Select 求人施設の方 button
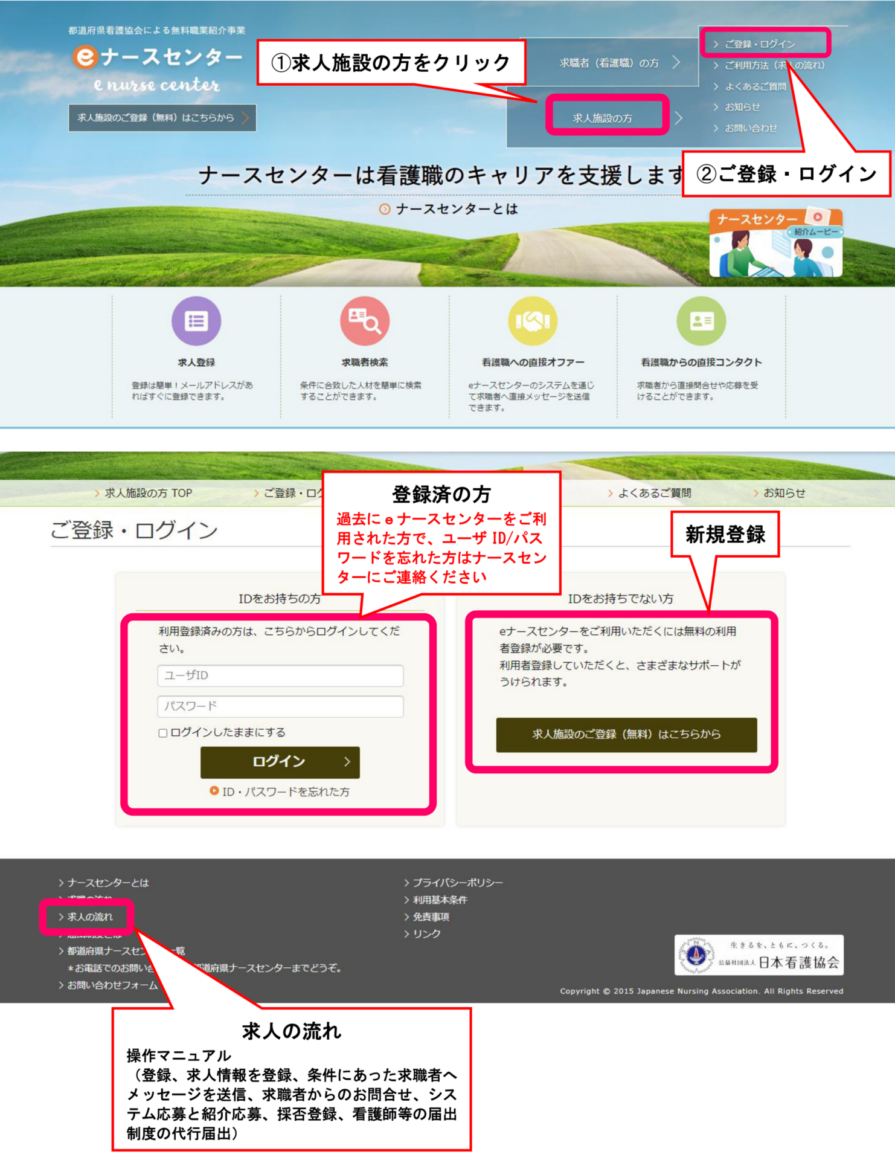The width and height of the screenshot is (895, 1160). pos(602,118)
